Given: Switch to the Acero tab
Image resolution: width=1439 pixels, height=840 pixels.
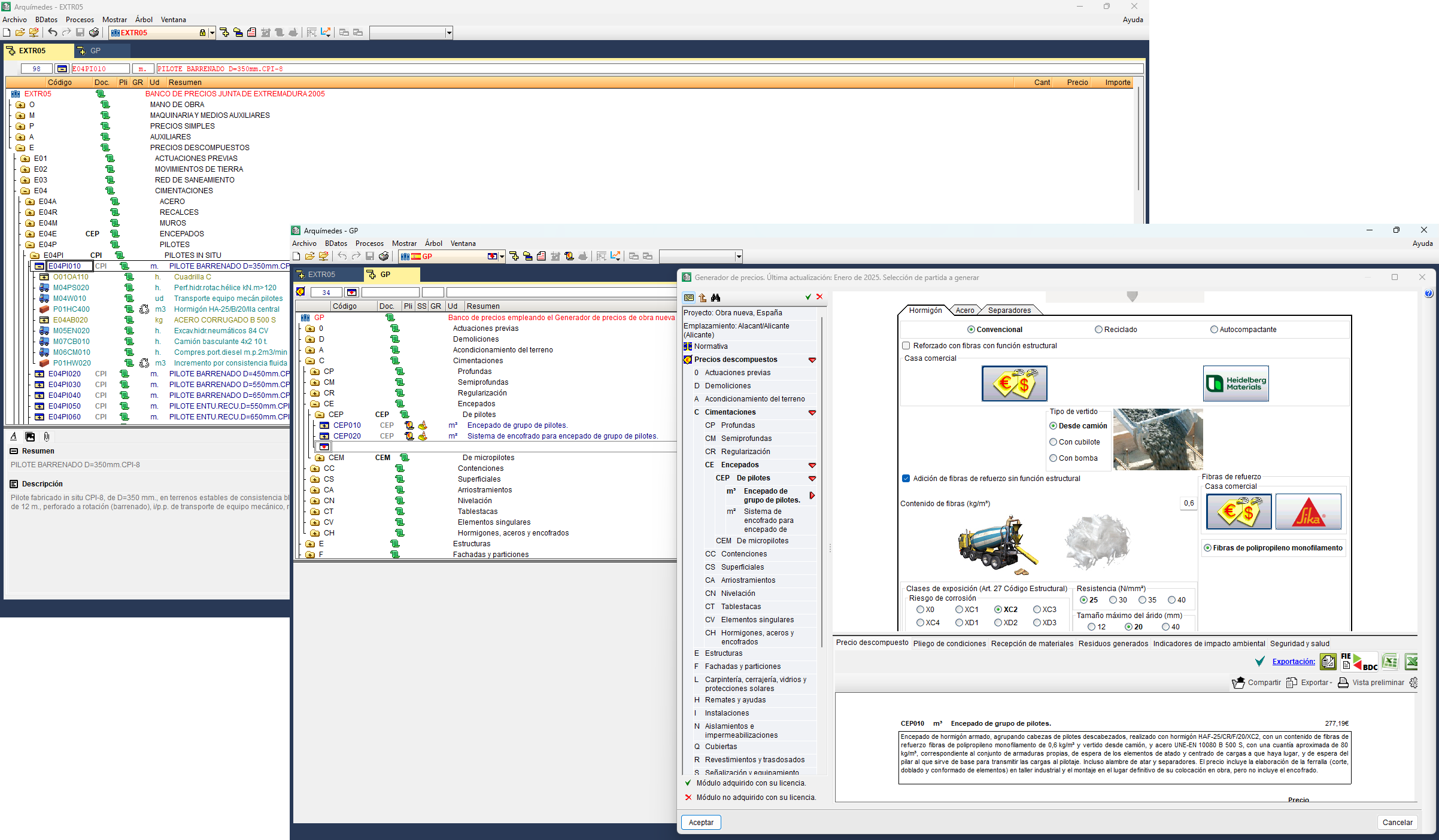Looking at the screenshot, I should point(964,310).
